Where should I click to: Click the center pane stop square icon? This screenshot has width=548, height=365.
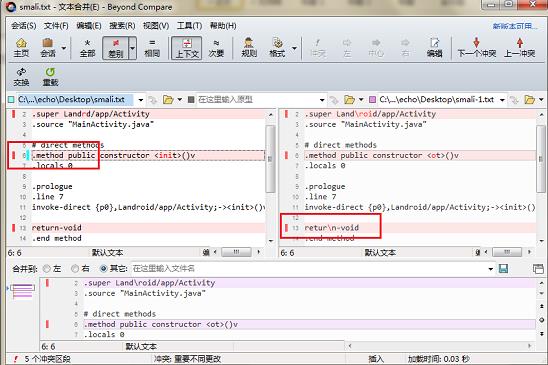(191, 100)
